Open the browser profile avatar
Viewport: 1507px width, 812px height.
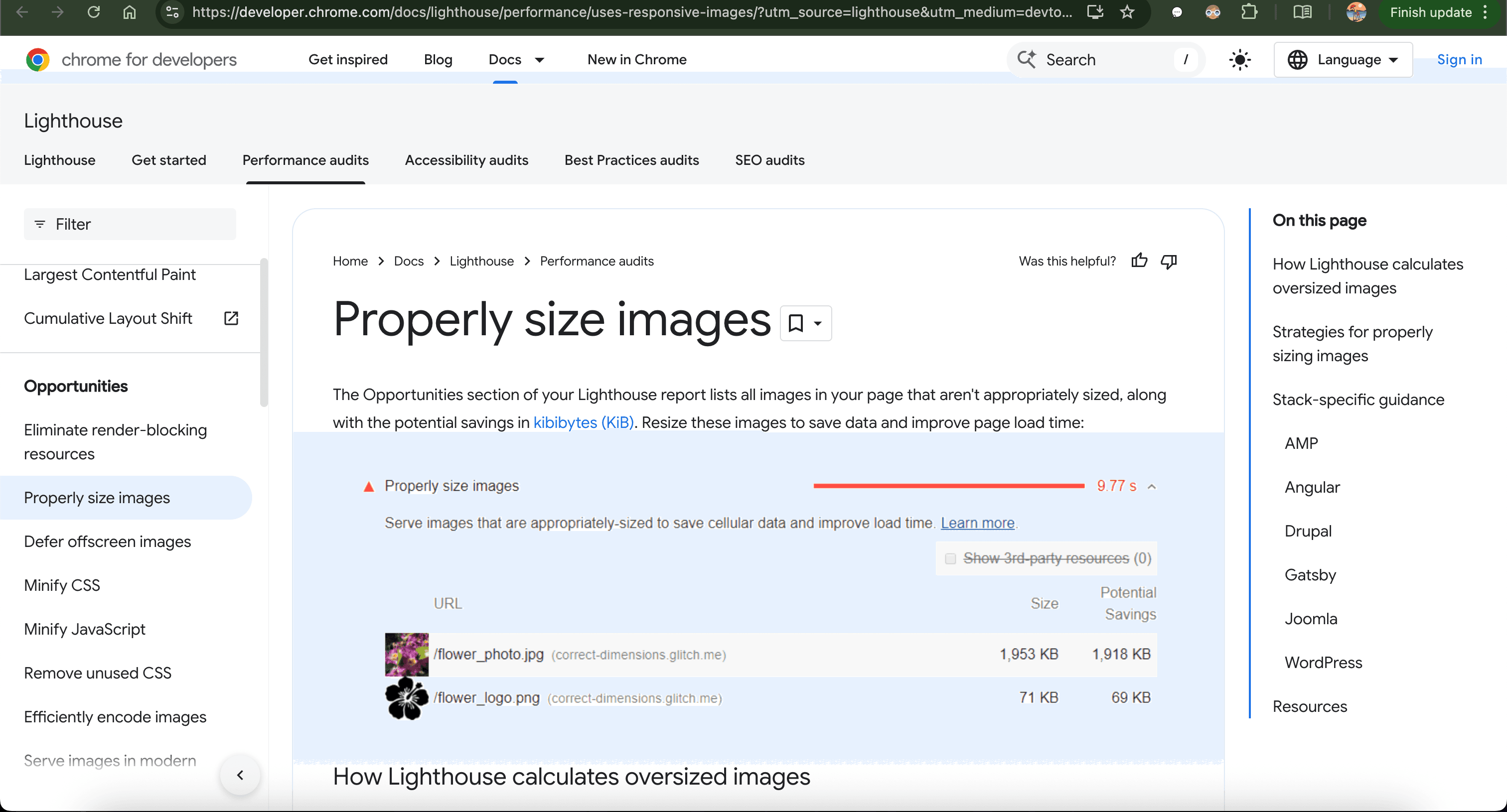1356,12
